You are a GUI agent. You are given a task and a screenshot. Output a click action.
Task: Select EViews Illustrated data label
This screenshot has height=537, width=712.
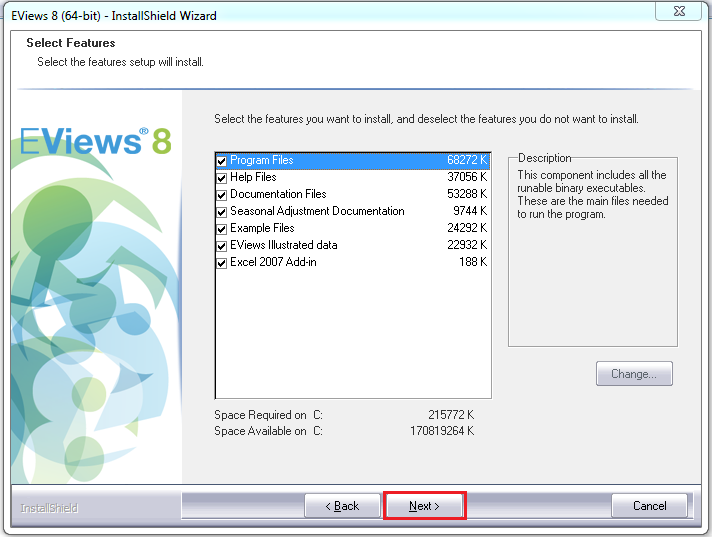tap(283, 245)
